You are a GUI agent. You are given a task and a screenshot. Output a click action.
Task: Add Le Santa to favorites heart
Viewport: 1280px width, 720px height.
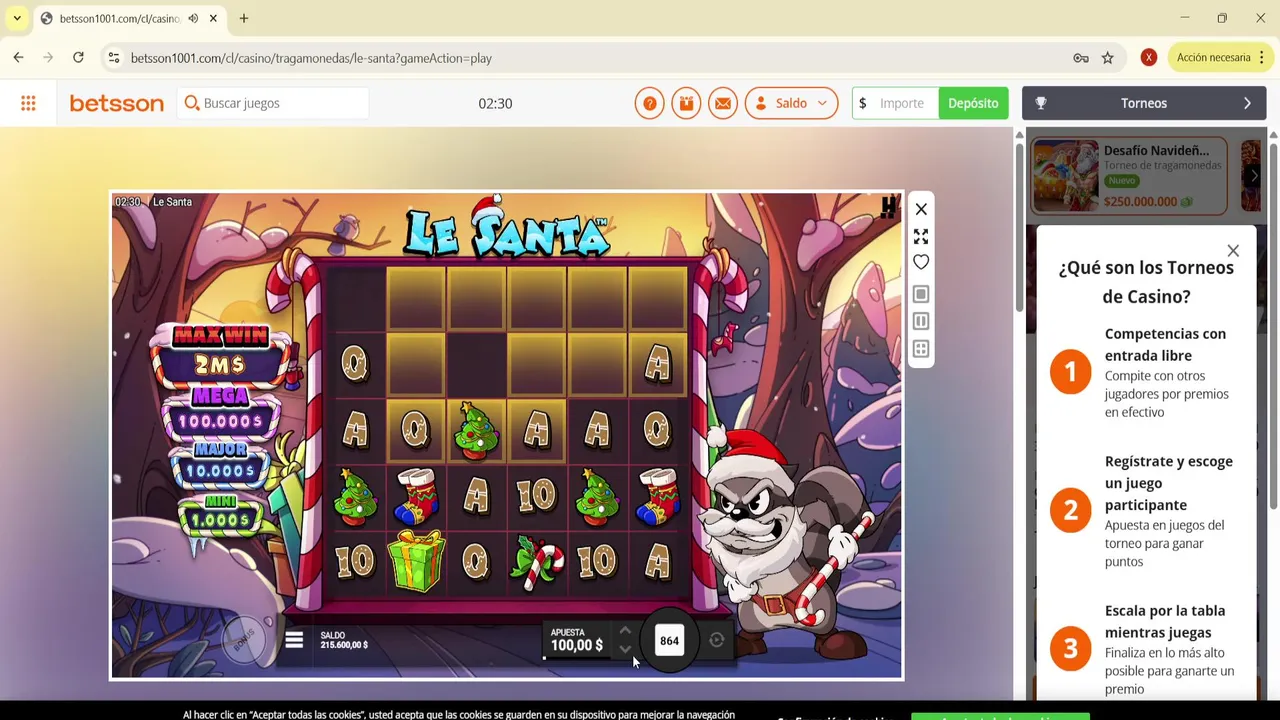tap(921, 262)
